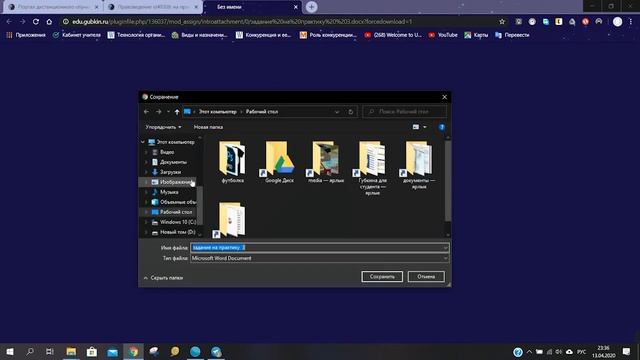Go to Chrome home page

click(x=49, y=22)
